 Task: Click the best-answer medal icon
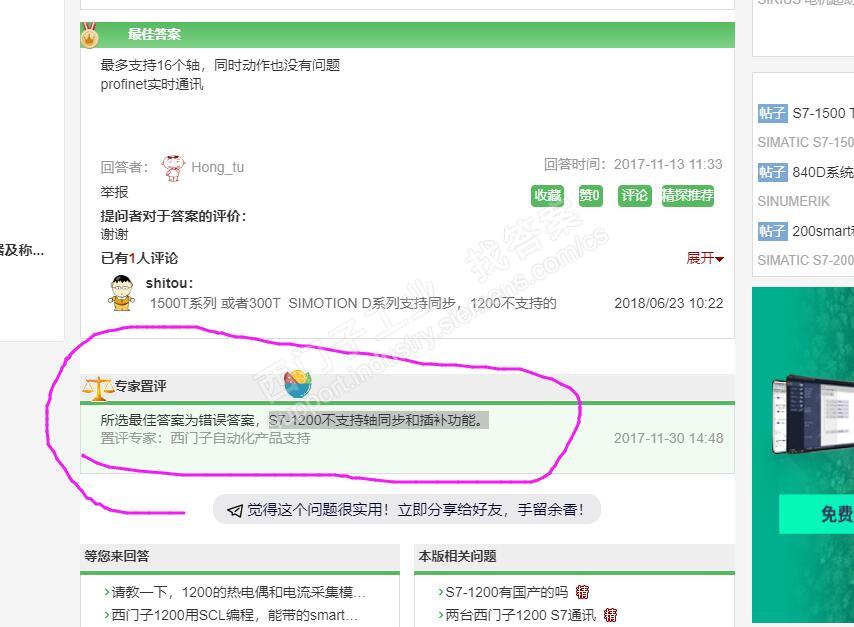coord(90,35)
